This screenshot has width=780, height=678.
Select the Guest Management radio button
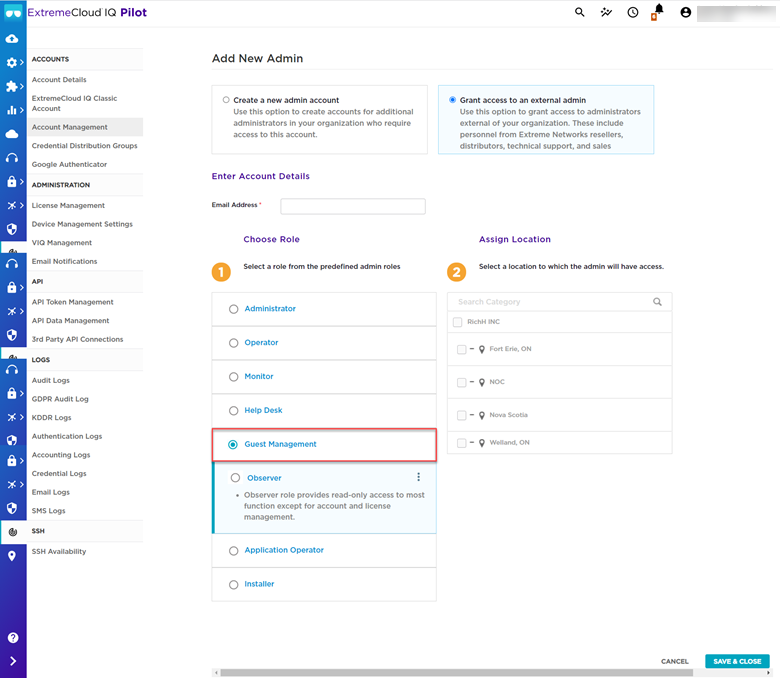[233, 444]
